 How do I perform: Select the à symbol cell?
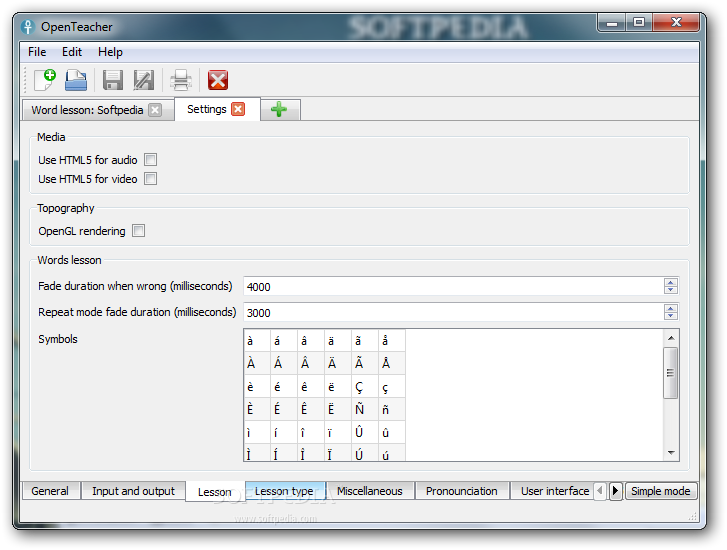tap(257, 341)
